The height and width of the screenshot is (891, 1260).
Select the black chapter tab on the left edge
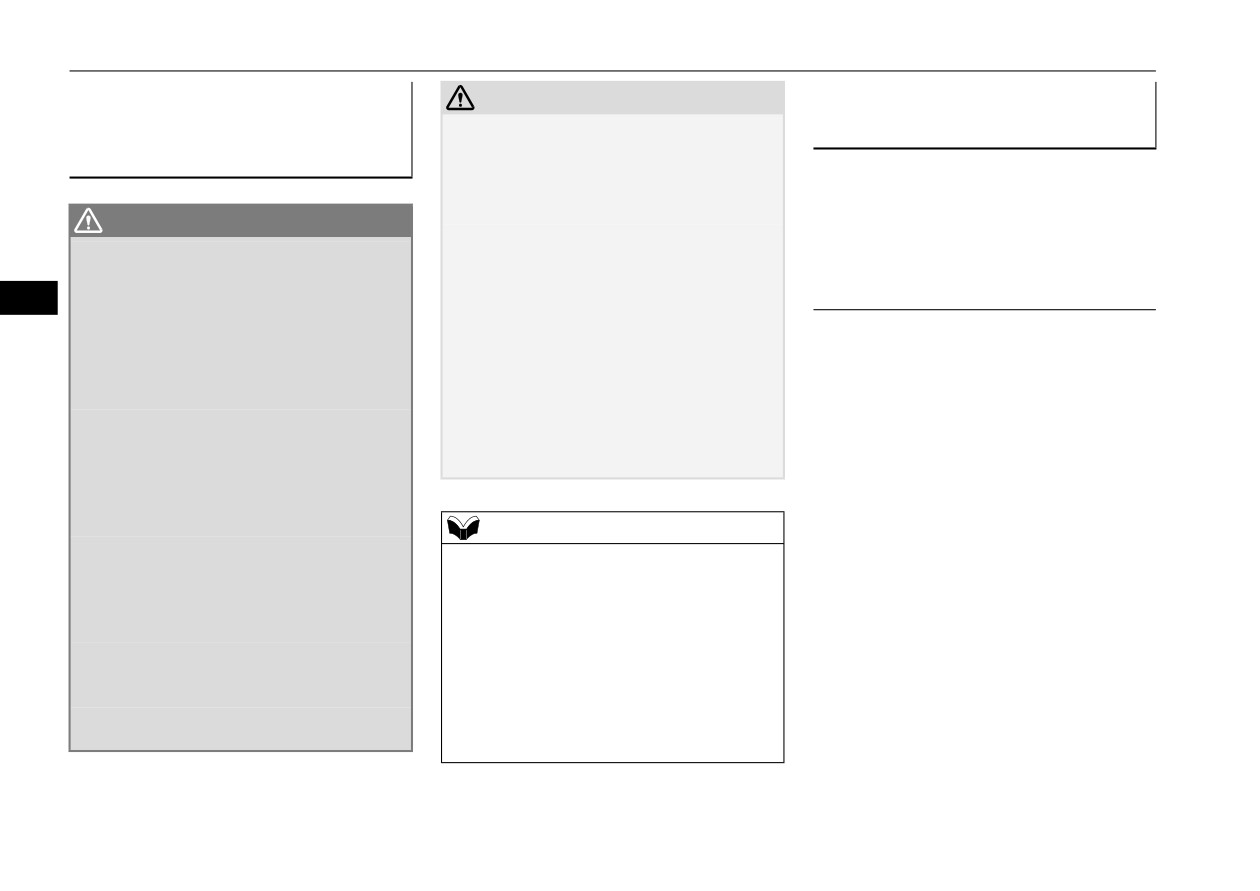[29, 298]
